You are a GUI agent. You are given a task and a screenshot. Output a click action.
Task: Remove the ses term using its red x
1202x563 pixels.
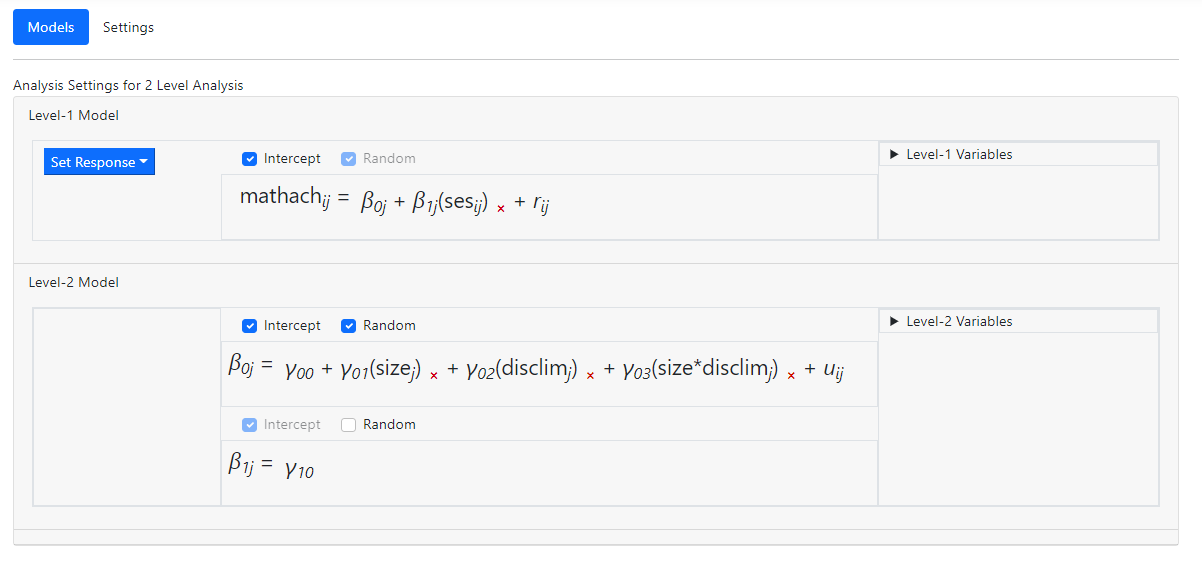(501, 208)
